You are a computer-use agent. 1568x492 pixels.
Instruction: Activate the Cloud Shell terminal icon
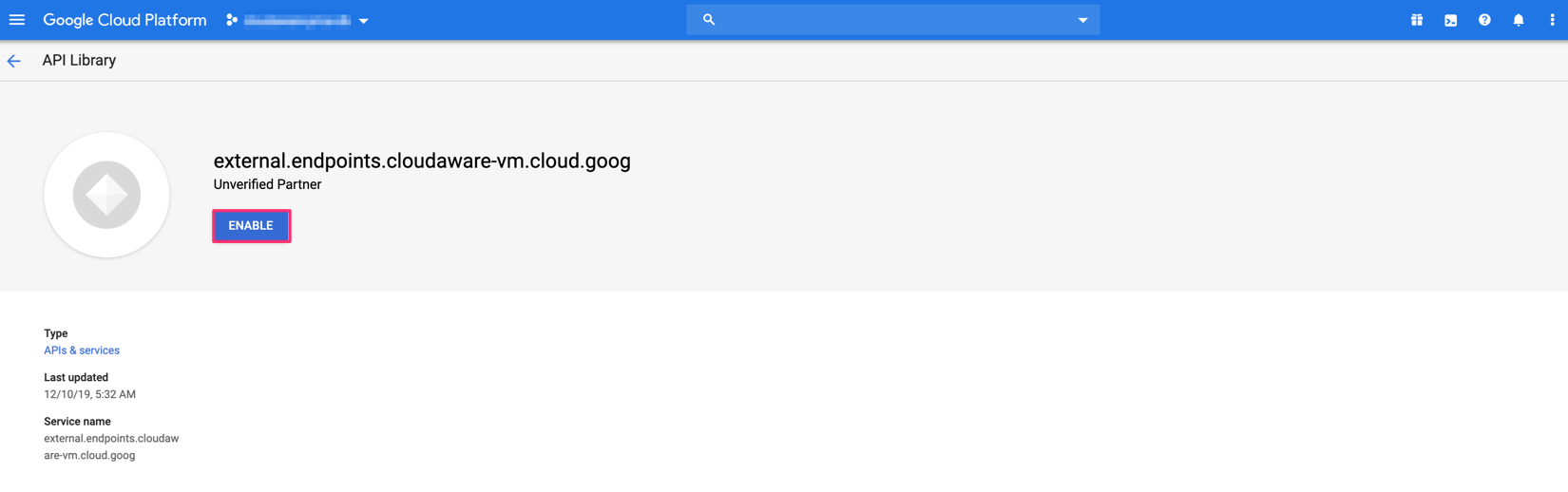click(1451, 20)
